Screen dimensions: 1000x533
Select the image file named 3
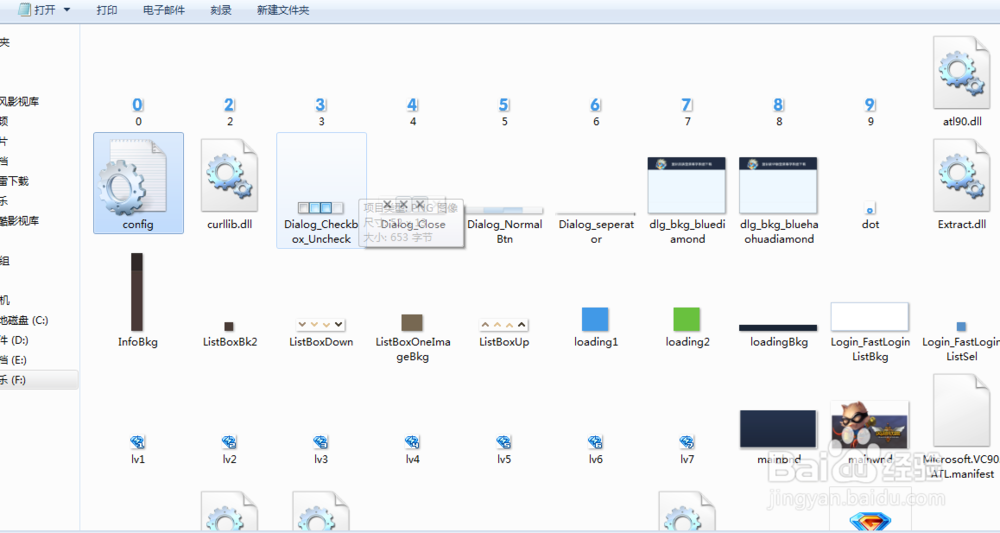pos(321,105)
